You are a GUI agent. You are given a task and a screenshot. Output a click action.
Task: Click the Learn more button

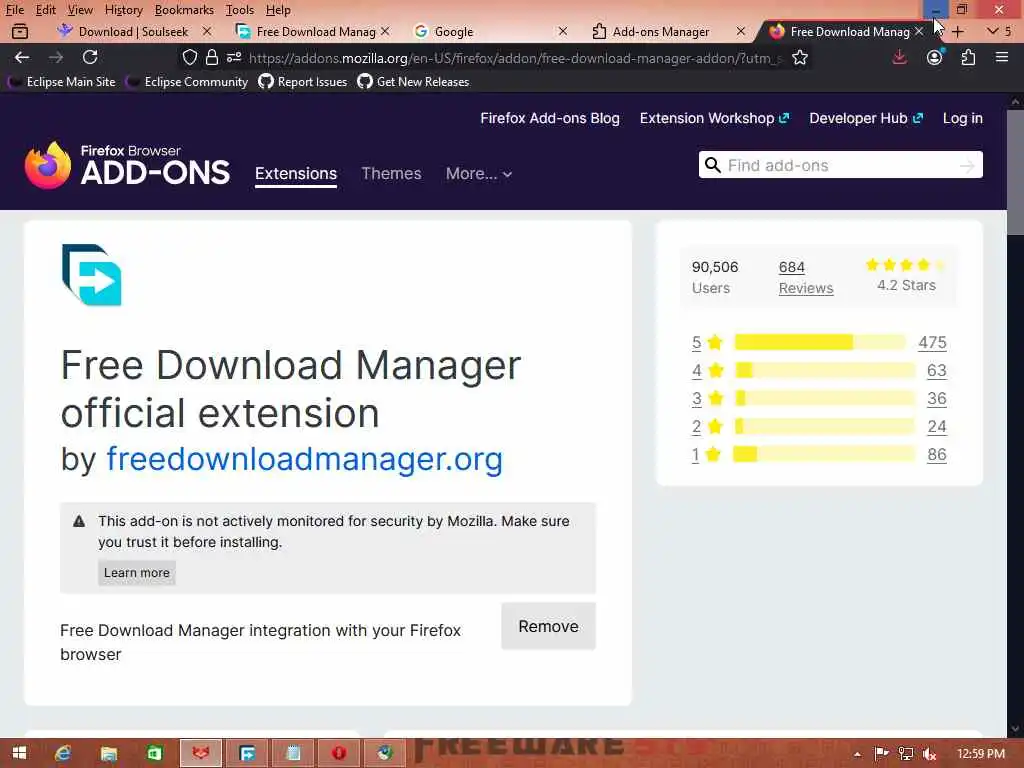click(136, 573)
